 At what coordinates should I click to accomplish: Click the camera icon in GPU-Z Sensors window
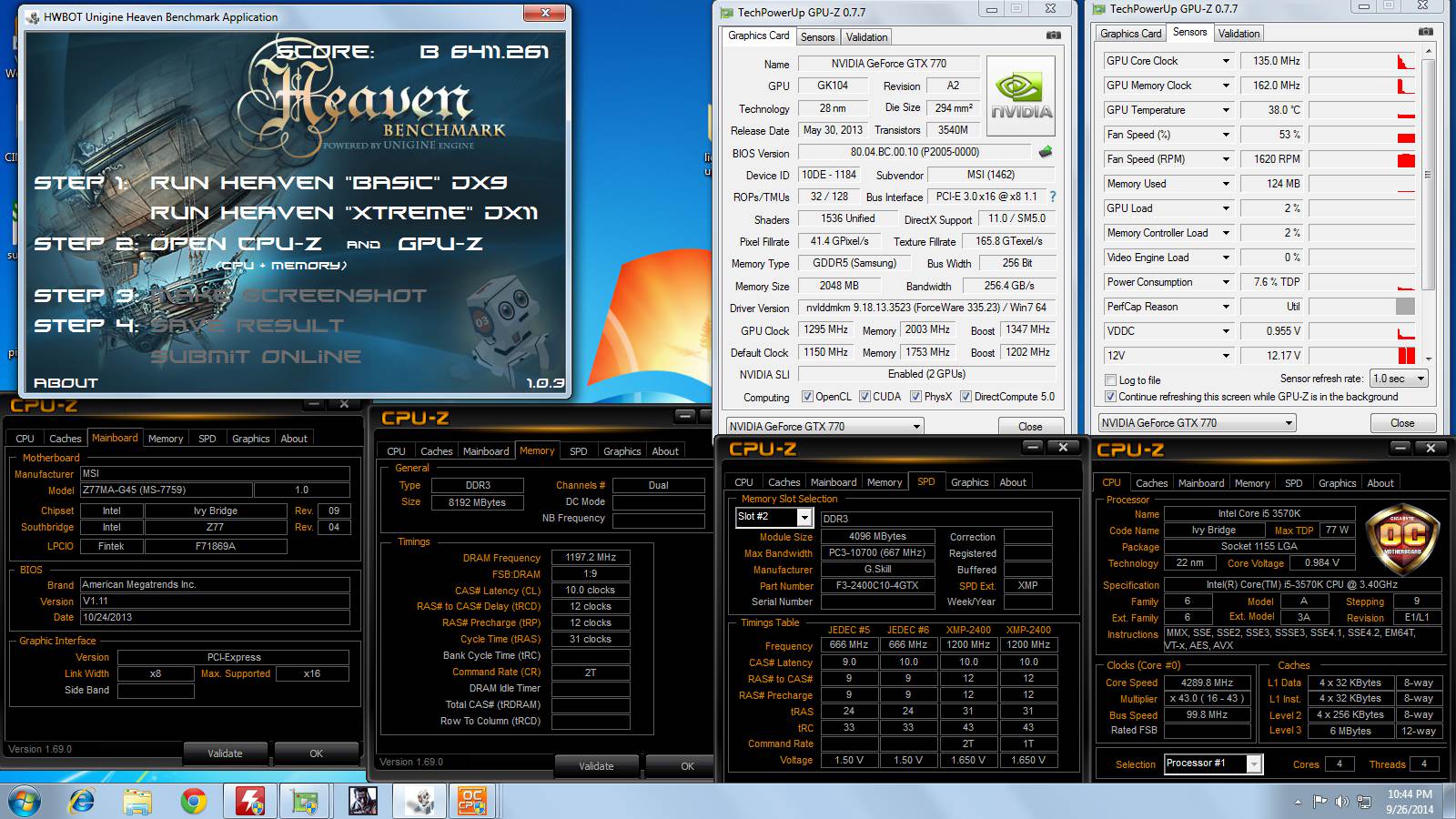(1425, 32)
